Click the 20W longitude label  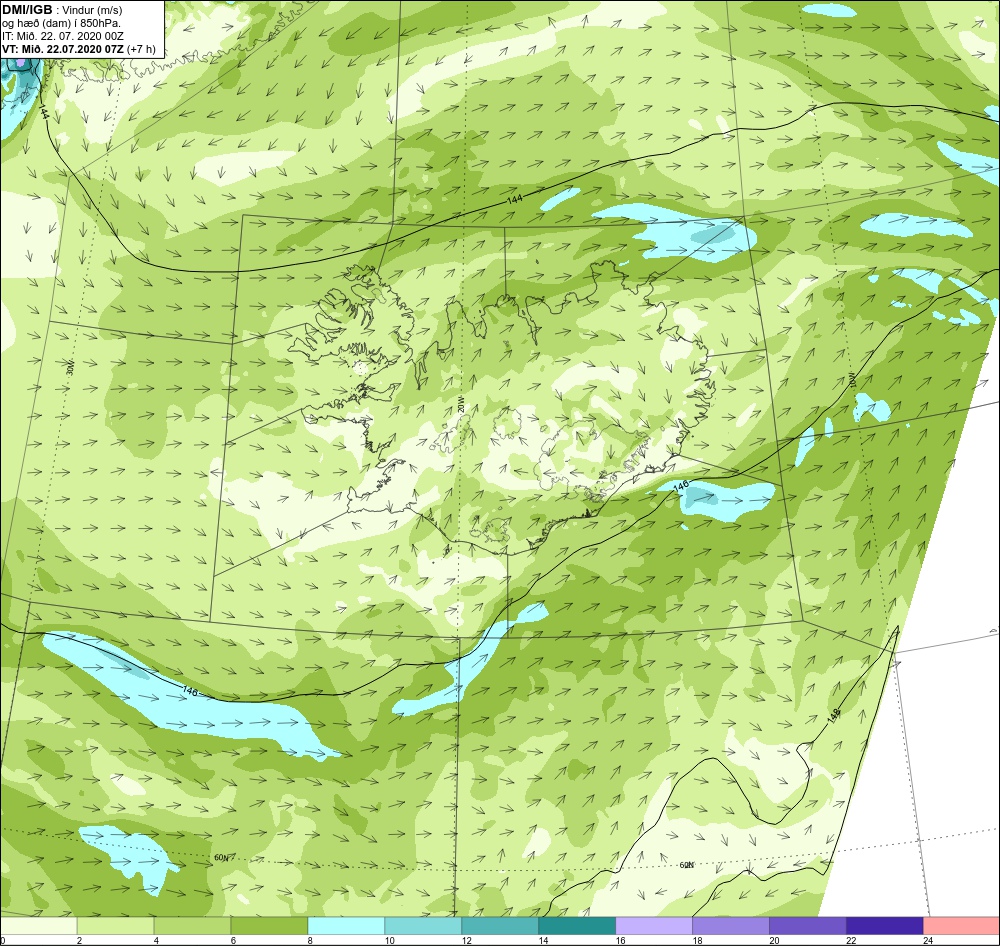tap(460, 406)
